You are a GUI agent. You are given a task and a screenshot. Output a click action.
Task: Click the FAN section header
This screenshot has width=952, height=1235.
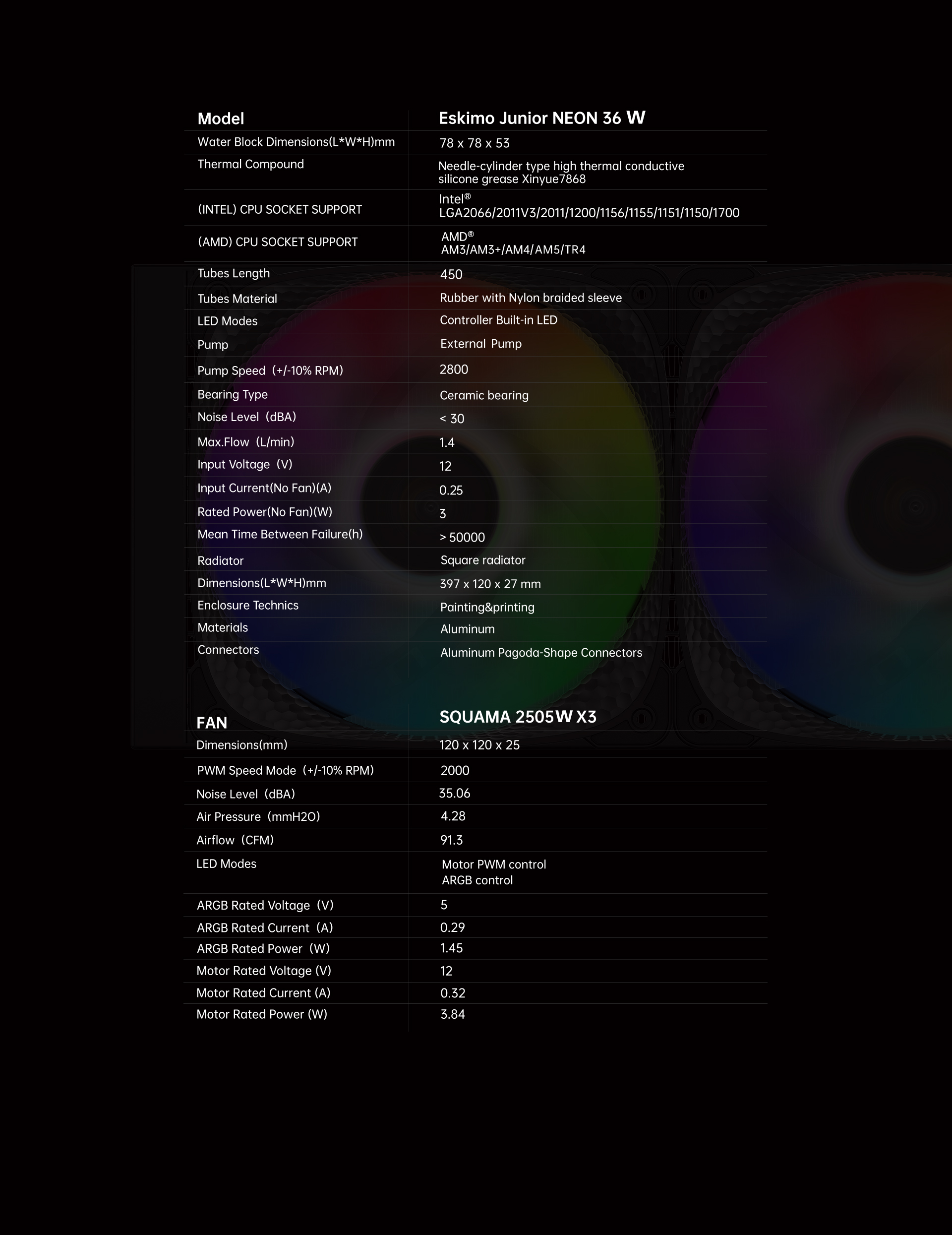pos(211,723)
